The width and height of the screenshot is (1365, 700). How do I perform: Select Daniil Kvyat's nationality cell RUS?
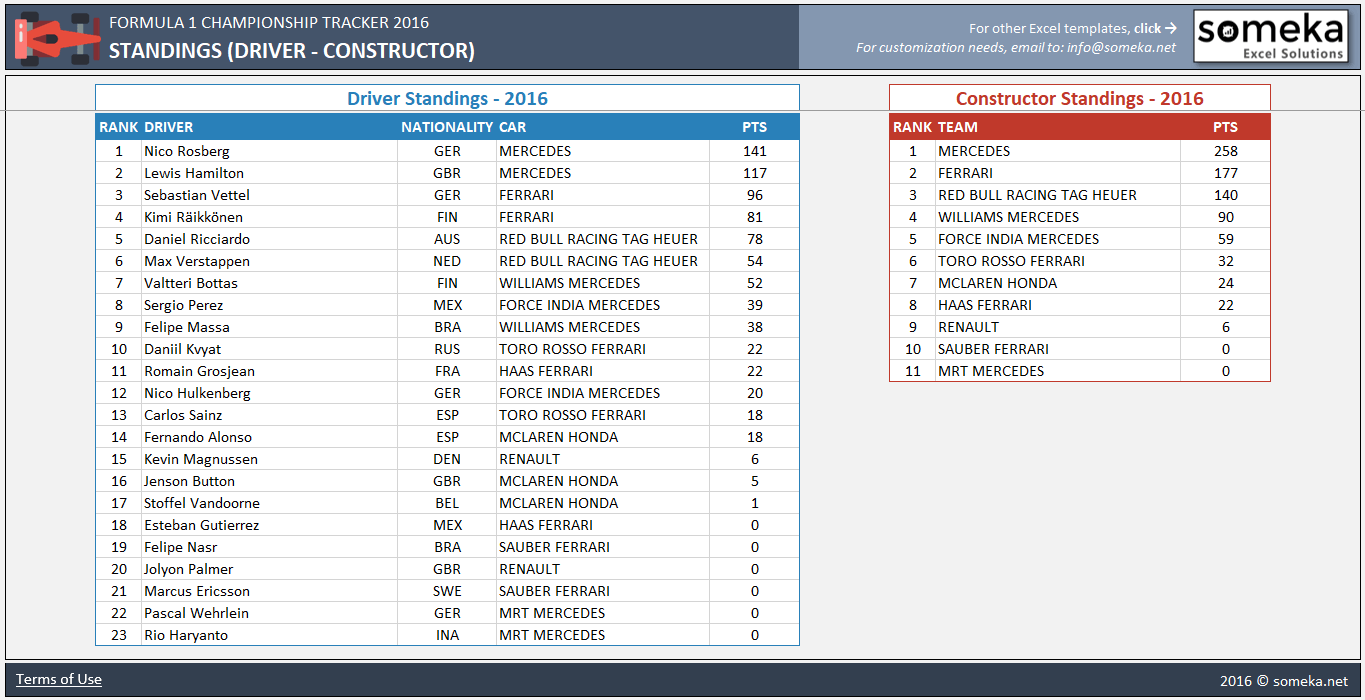[447, 349]
